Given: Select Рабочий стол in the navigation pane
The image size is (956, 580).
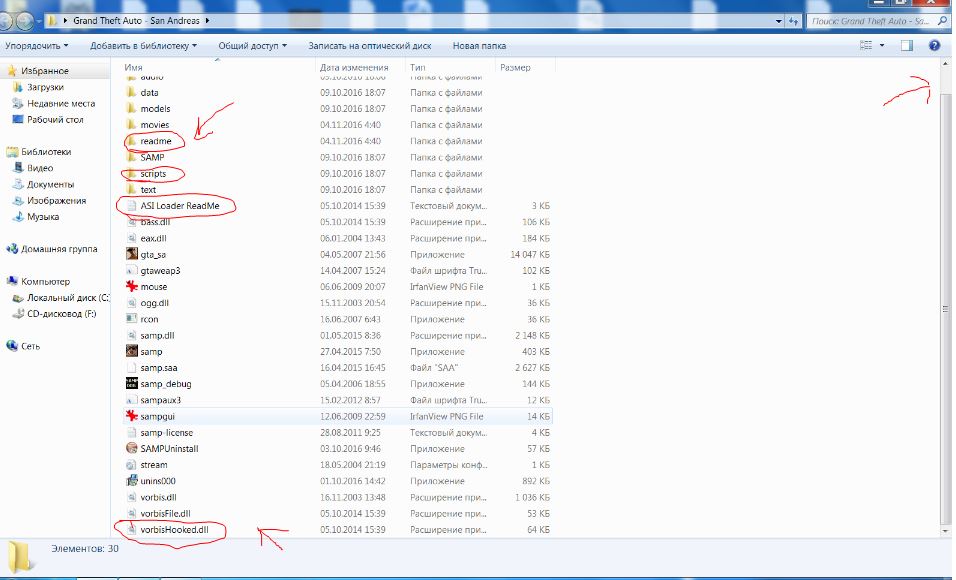Looking at the screenshot, I should pyautogui.click(x=55, y=120).
